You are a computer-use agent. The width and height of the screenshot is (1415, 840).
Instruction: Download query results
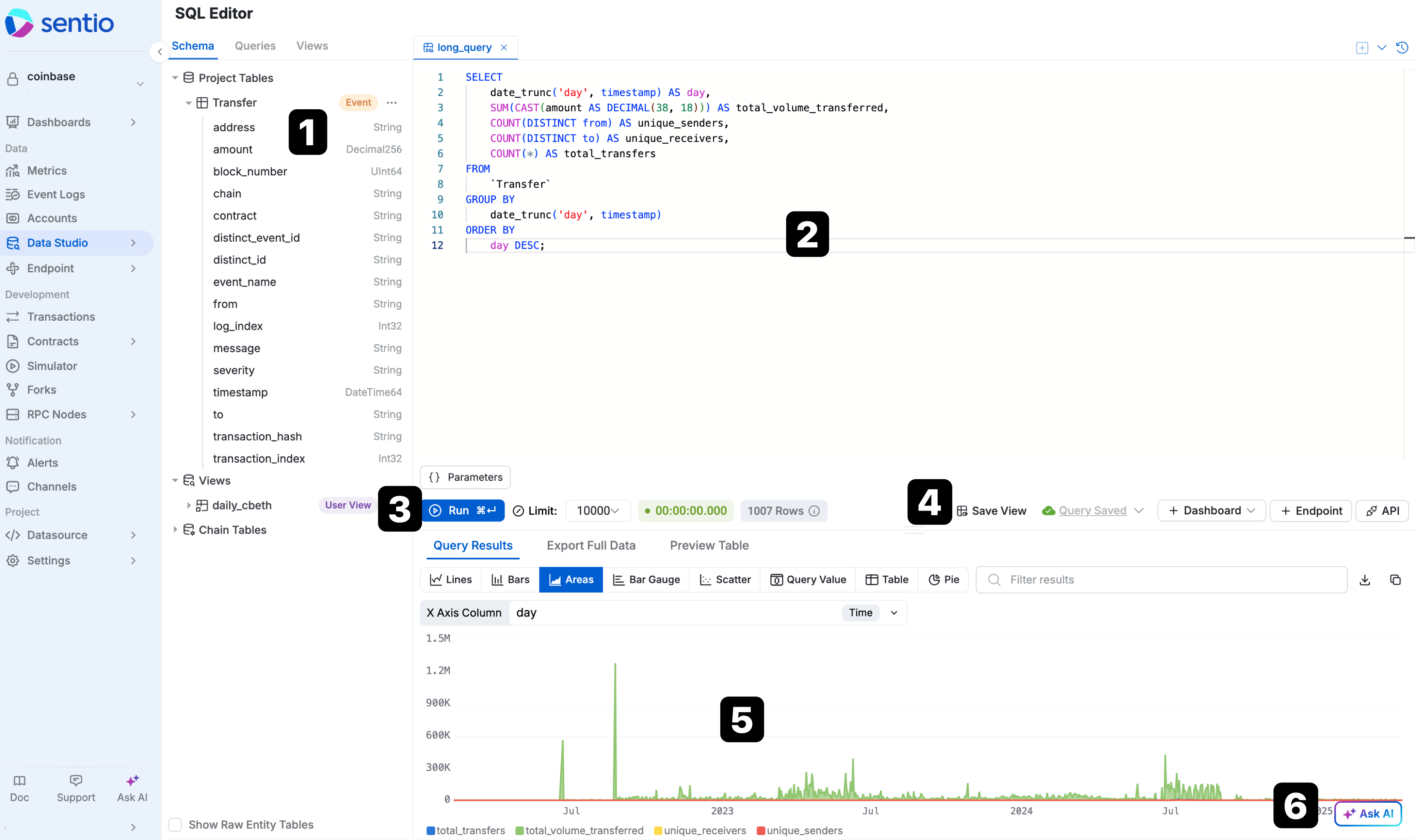tap(1364, 580)
